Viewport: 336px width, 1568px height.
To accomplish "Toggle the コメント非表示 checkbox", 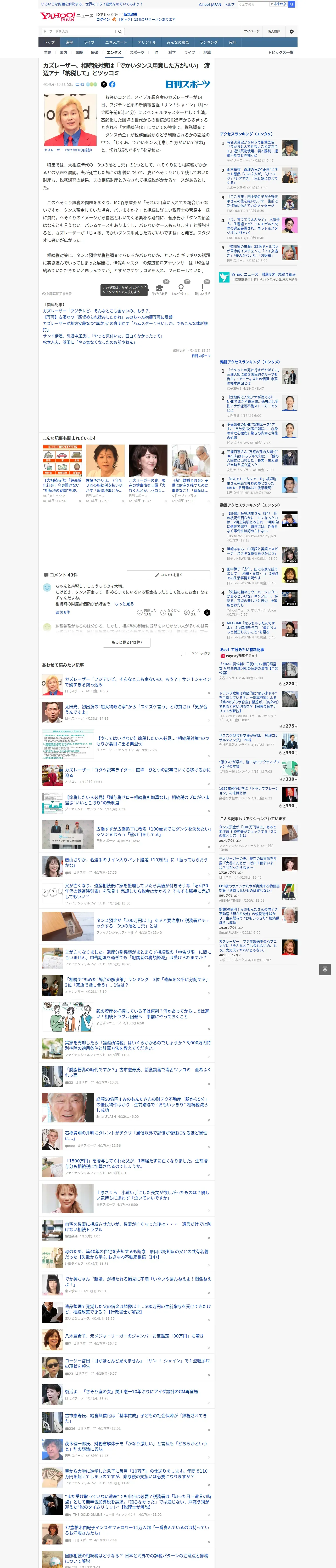I will coord(183,653).
